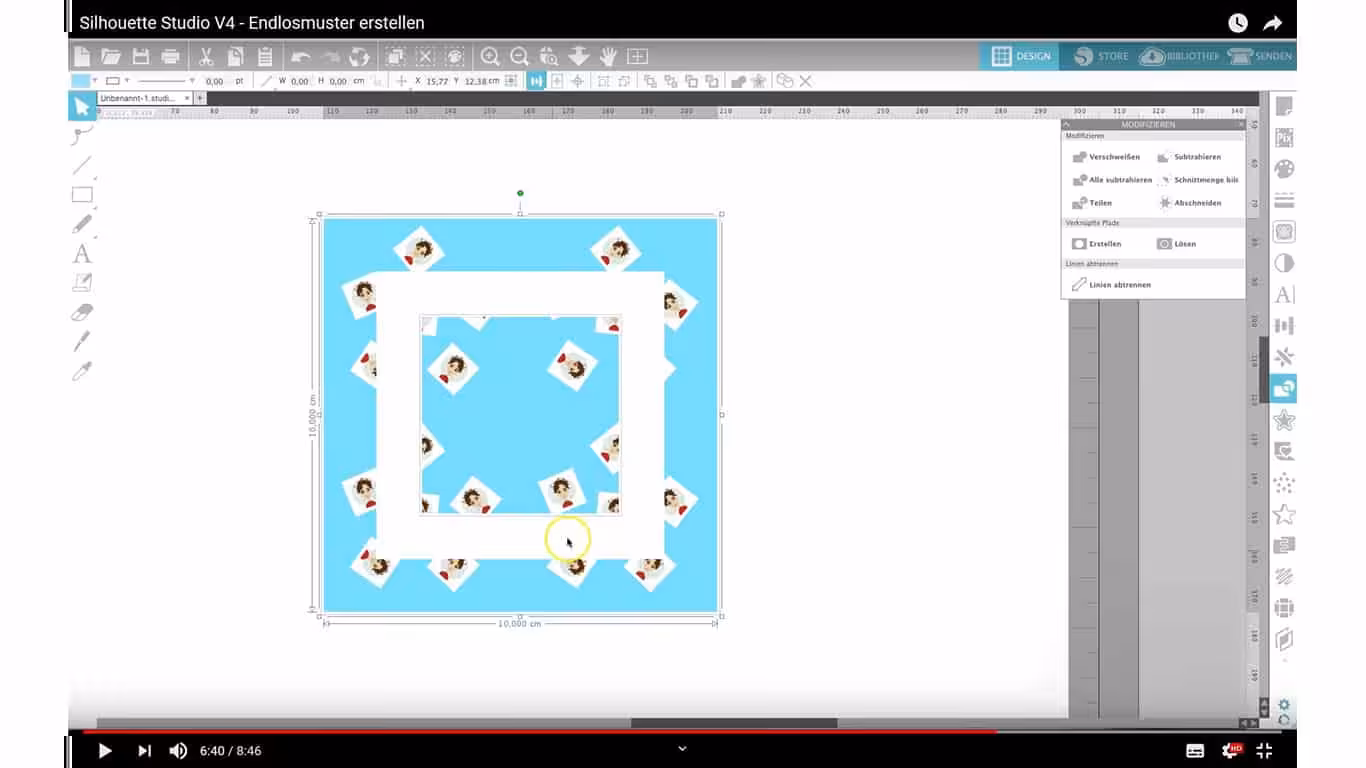1366x768 pixels.
Task: Click the Save floppy disk icon
Action: click(x=141, y=57)
